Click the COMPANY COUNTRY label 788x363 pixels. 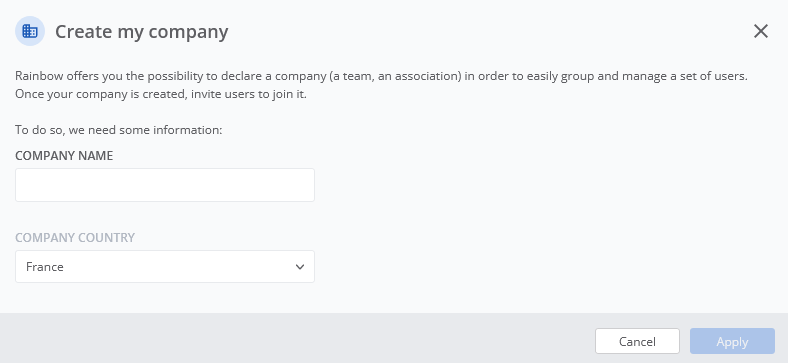click(75, 237)
